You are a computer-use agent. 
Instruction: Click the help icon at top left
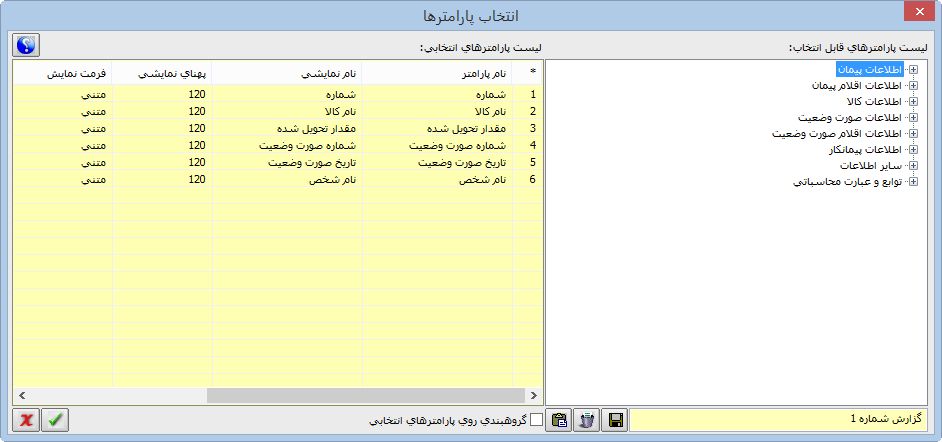[26, 45]
